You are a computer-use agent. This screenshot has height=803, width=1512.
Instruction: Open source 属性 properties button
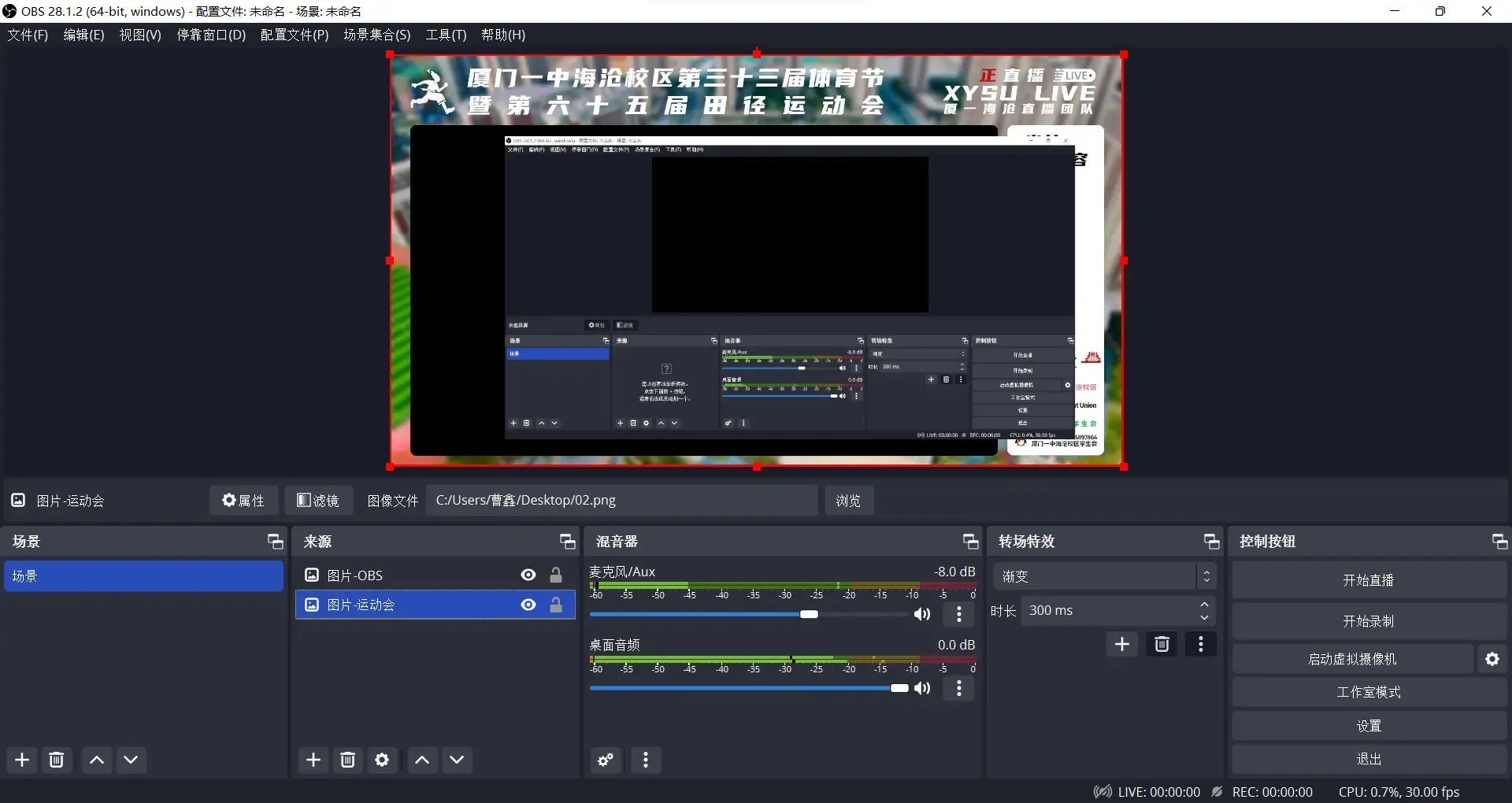(x=243, y=501)
